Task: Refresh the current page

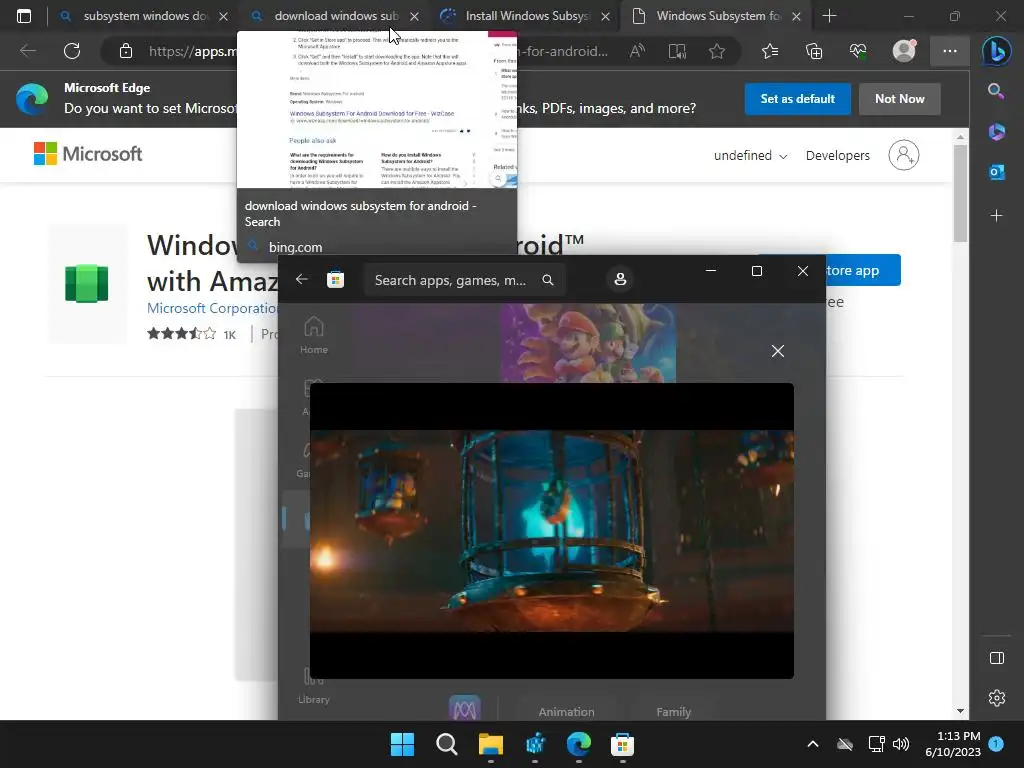Action: (72, 51)
